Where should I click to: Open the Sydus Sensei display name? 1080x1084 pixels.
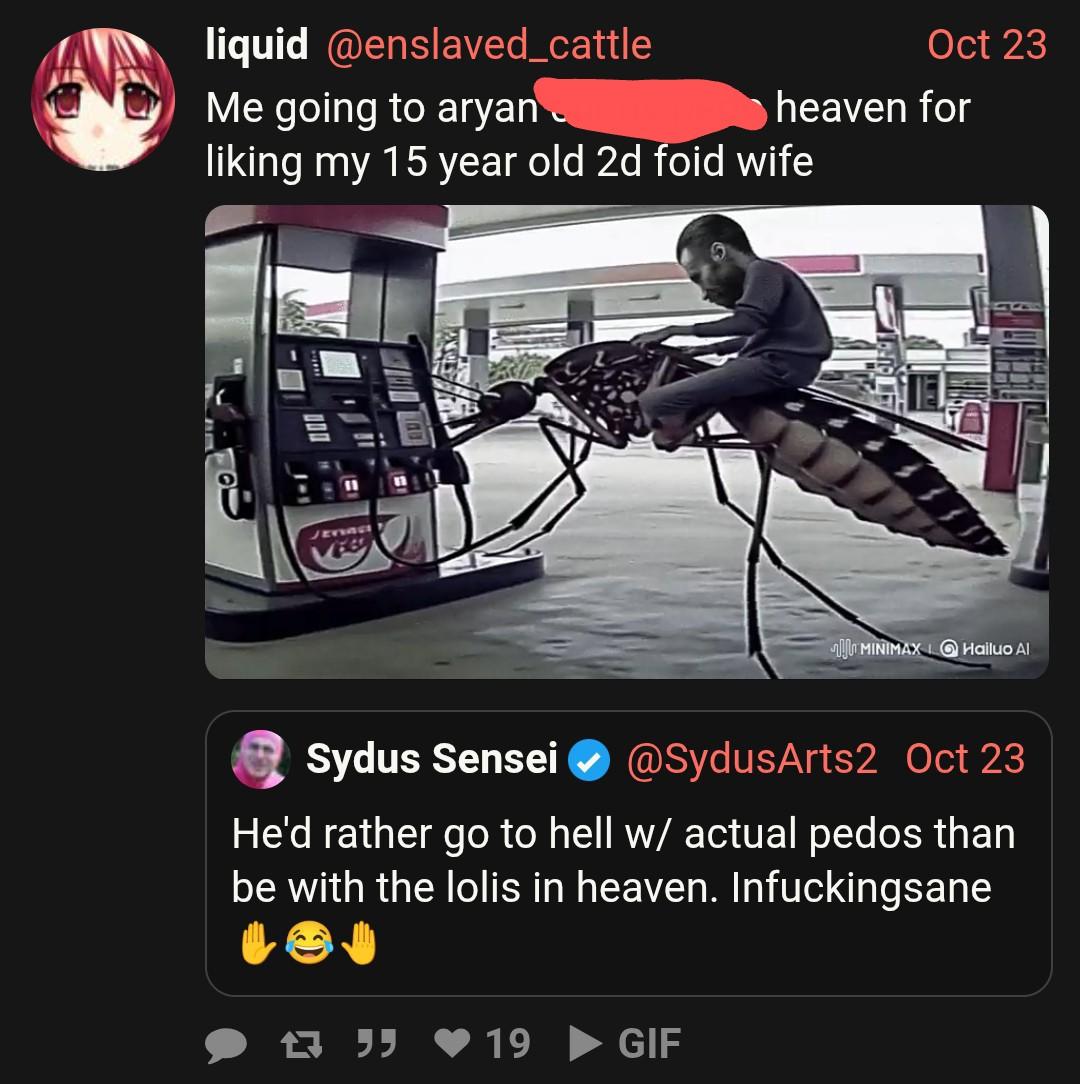[x=431, y=760]
